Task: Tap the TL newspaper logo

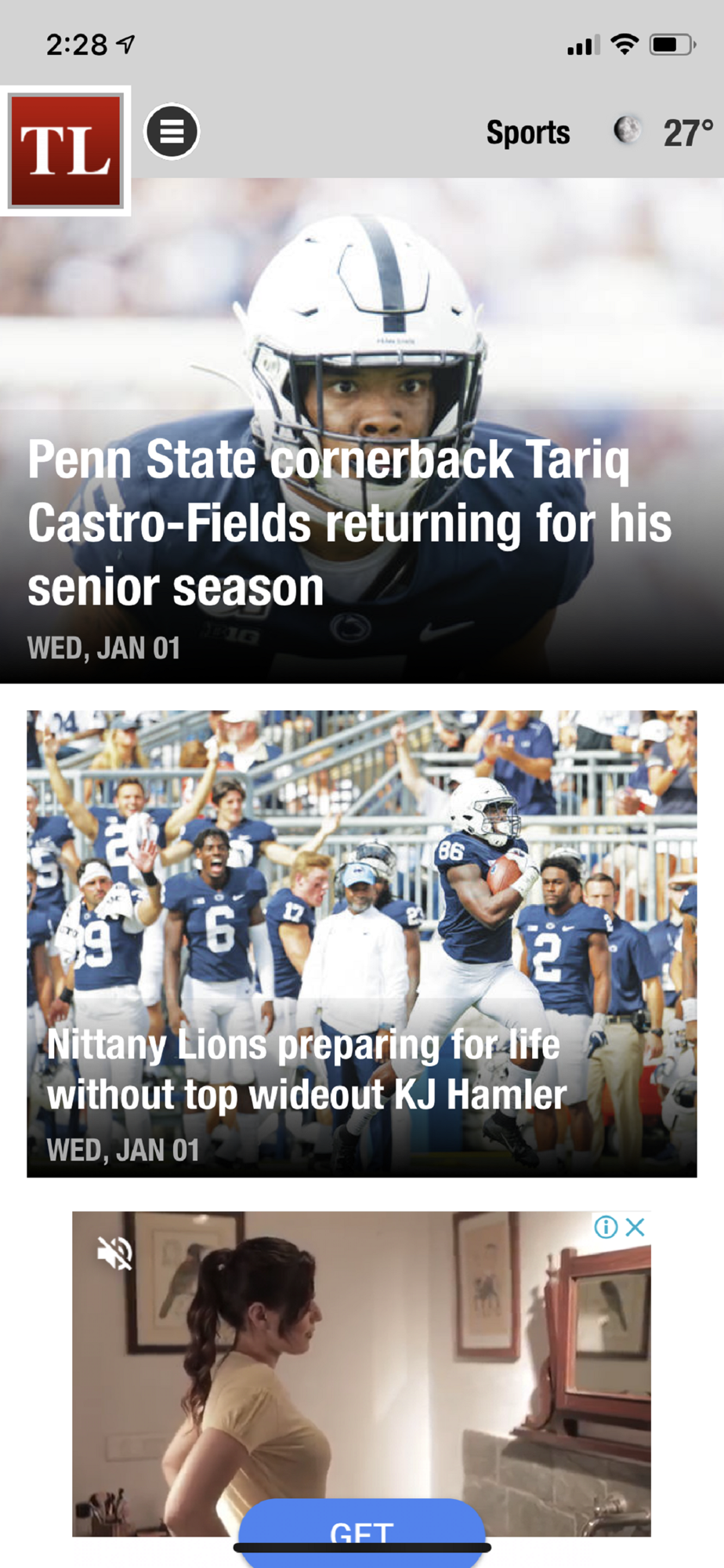Action: pyautogui.click(x=65, y=150)
